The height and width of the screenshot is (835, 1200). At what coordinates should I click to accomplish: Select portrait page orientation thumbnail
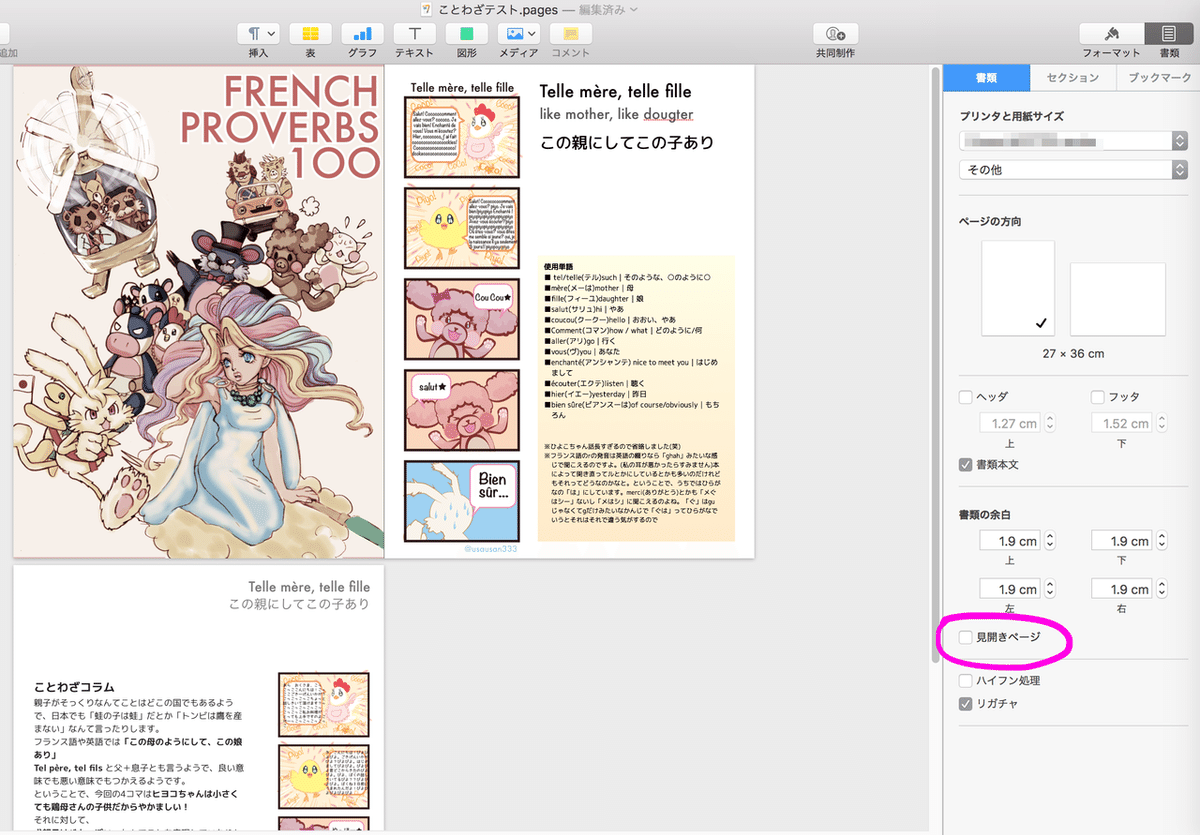pos(1018,288)
